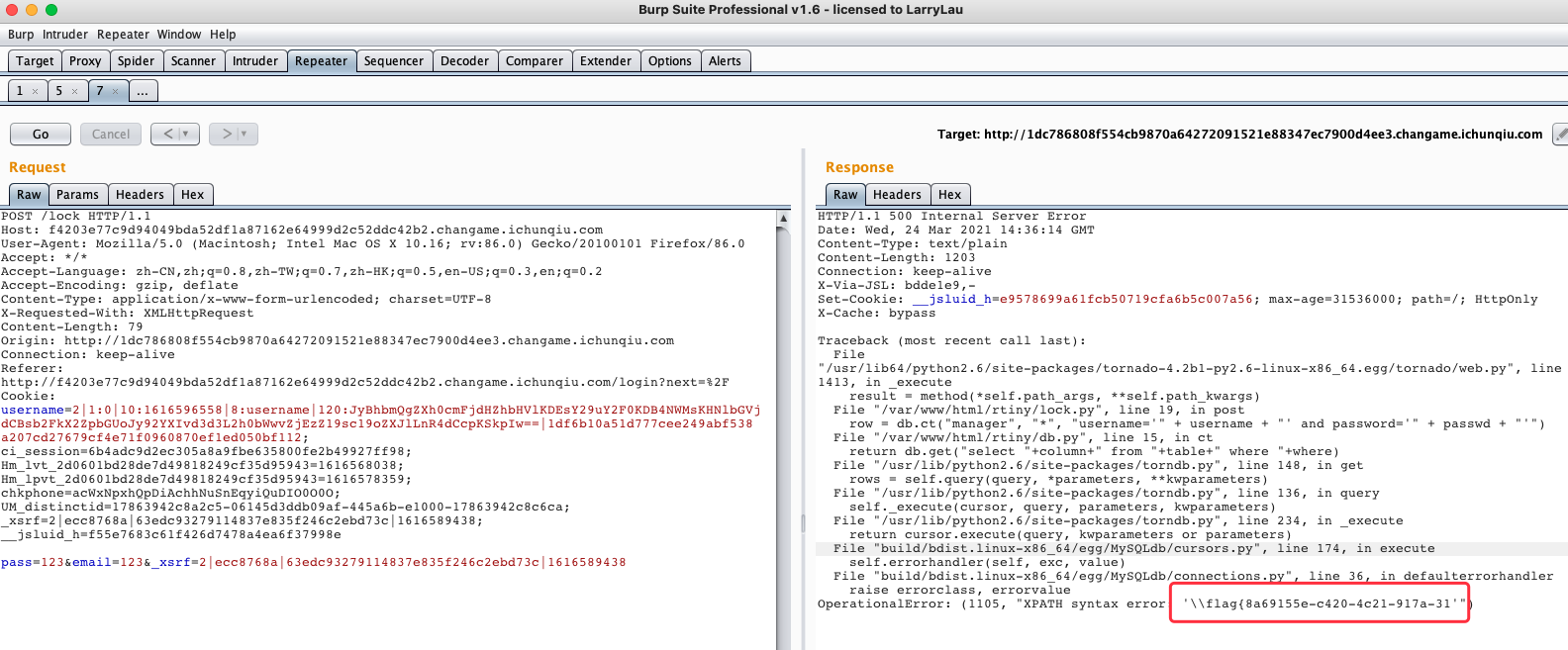Viewport: 1568px width, 650px height.
Task: Open the Help menu
Action: pos(223,35)
